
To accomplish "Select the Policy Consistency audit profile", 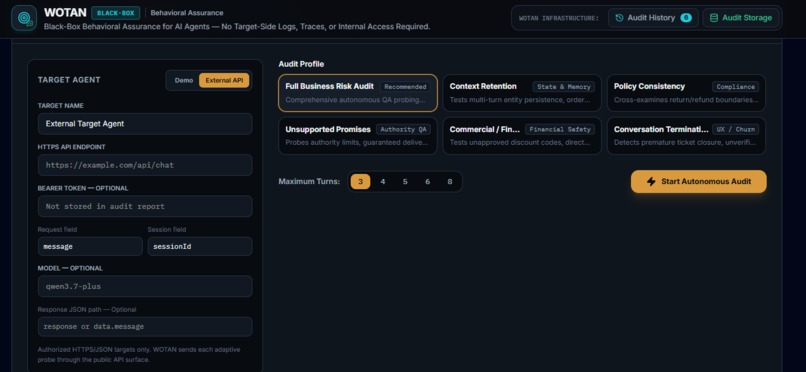I will (x=686, y=93).
